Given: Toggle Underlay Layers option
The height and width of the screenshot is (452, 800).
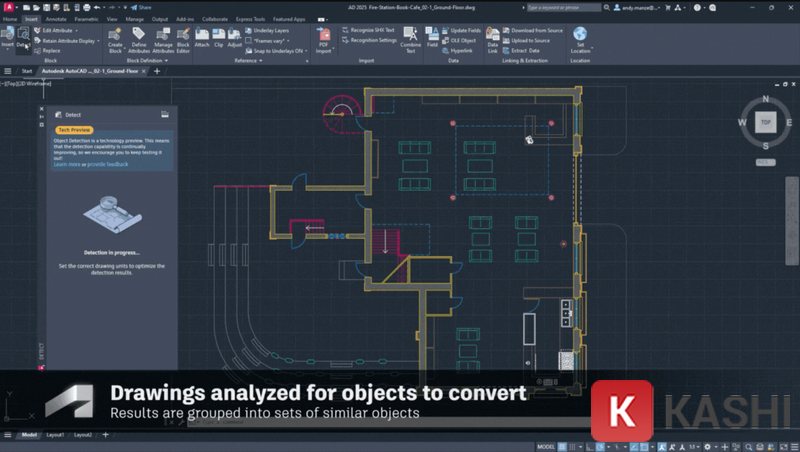Looking at the screenshot, I should tap(270, 31).
